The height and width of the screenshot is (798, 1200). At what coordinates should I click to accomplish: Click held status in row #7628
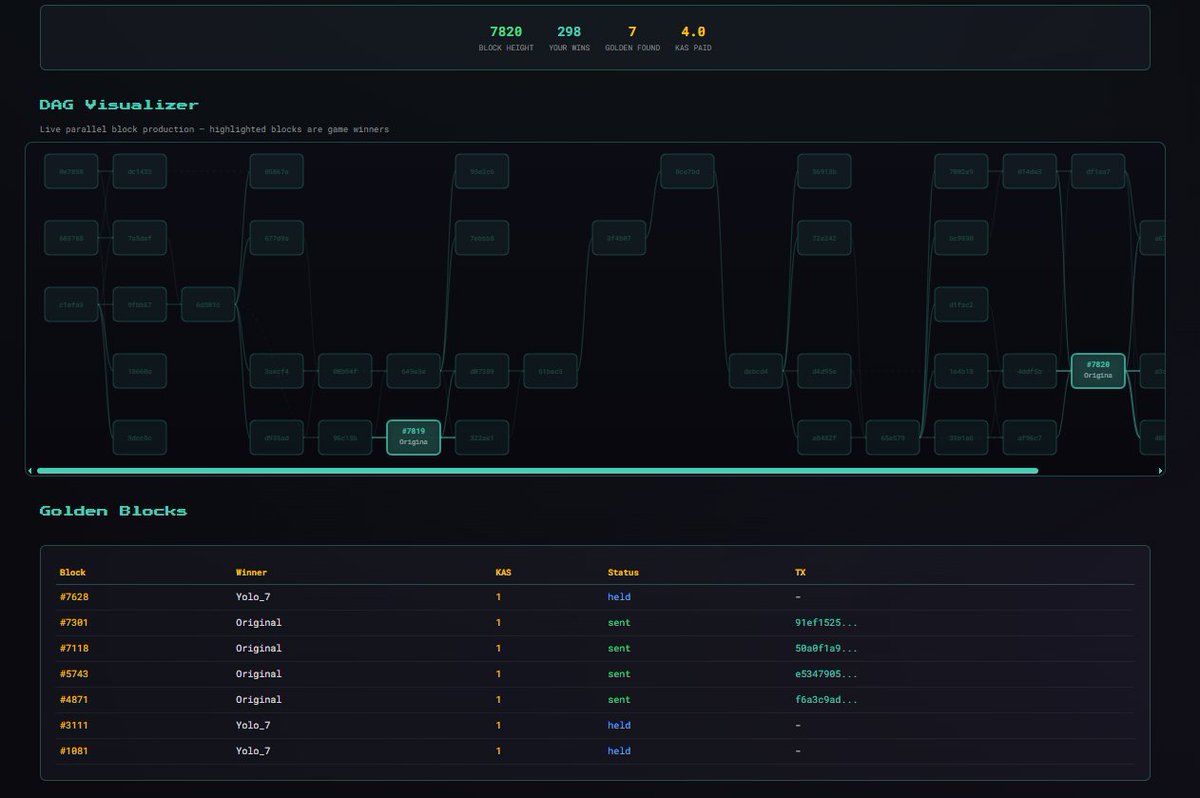(x=619, y=597)
